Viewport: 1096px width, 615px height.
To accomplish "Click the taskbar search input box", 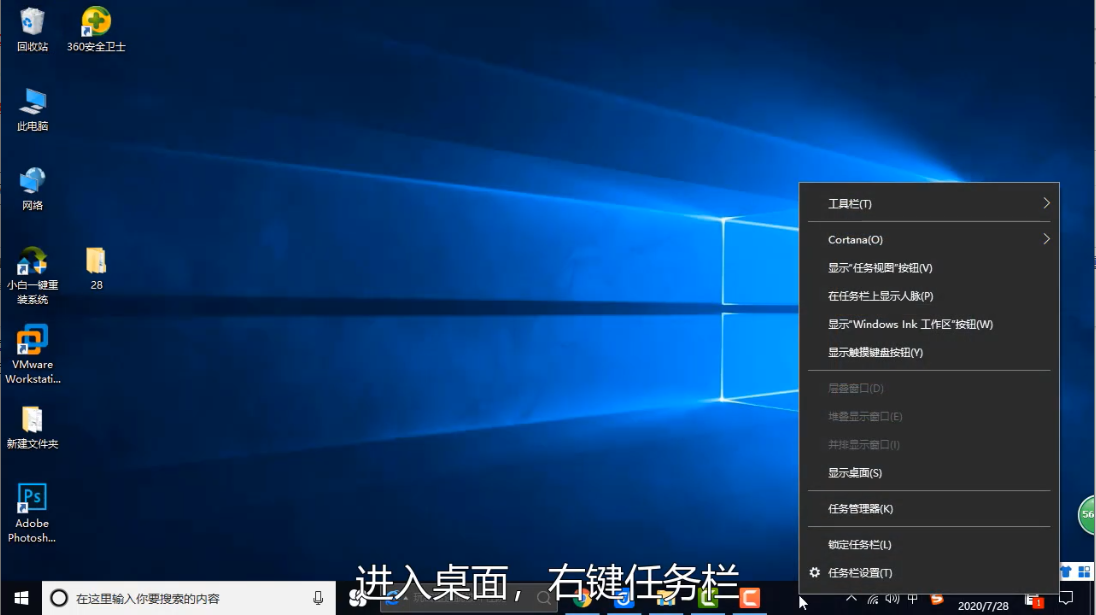I will point(180,598).
